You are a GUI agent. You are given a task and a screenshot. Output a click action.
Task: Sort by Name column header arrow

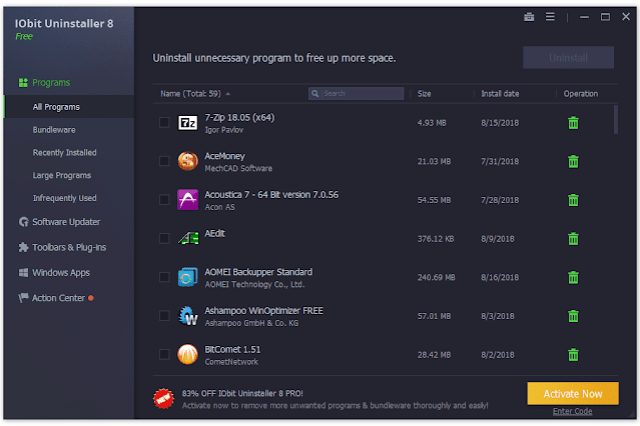click(228, 94)
